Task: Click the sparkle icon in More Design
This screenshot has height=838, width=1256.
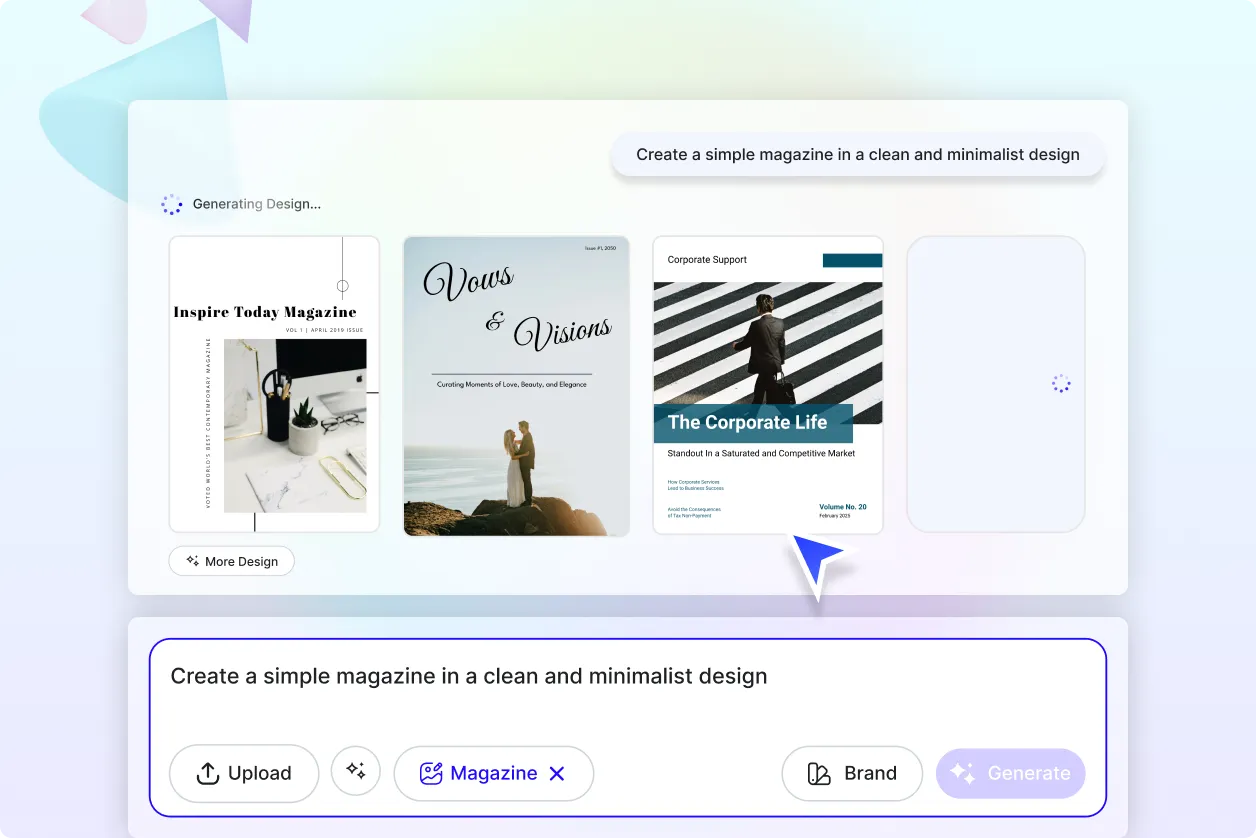Action: [192, 561]
